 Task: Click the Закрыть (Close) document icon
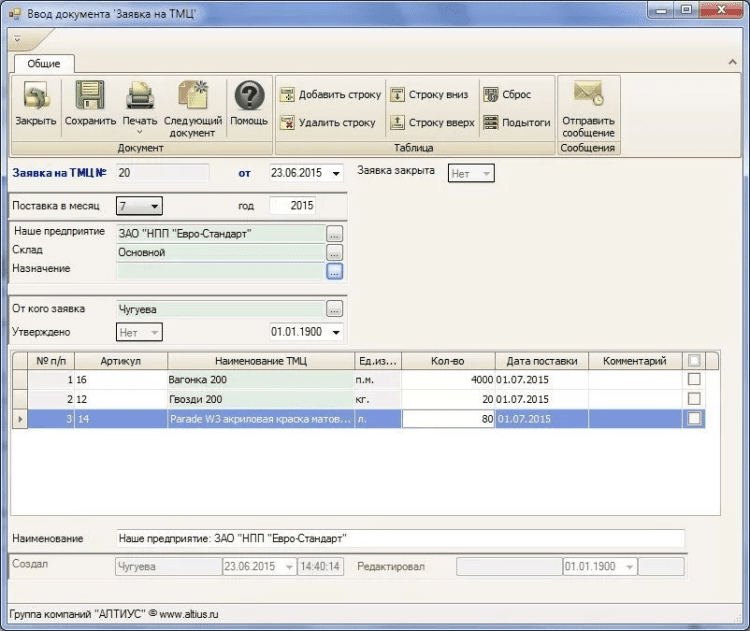[x=36, y=98]
